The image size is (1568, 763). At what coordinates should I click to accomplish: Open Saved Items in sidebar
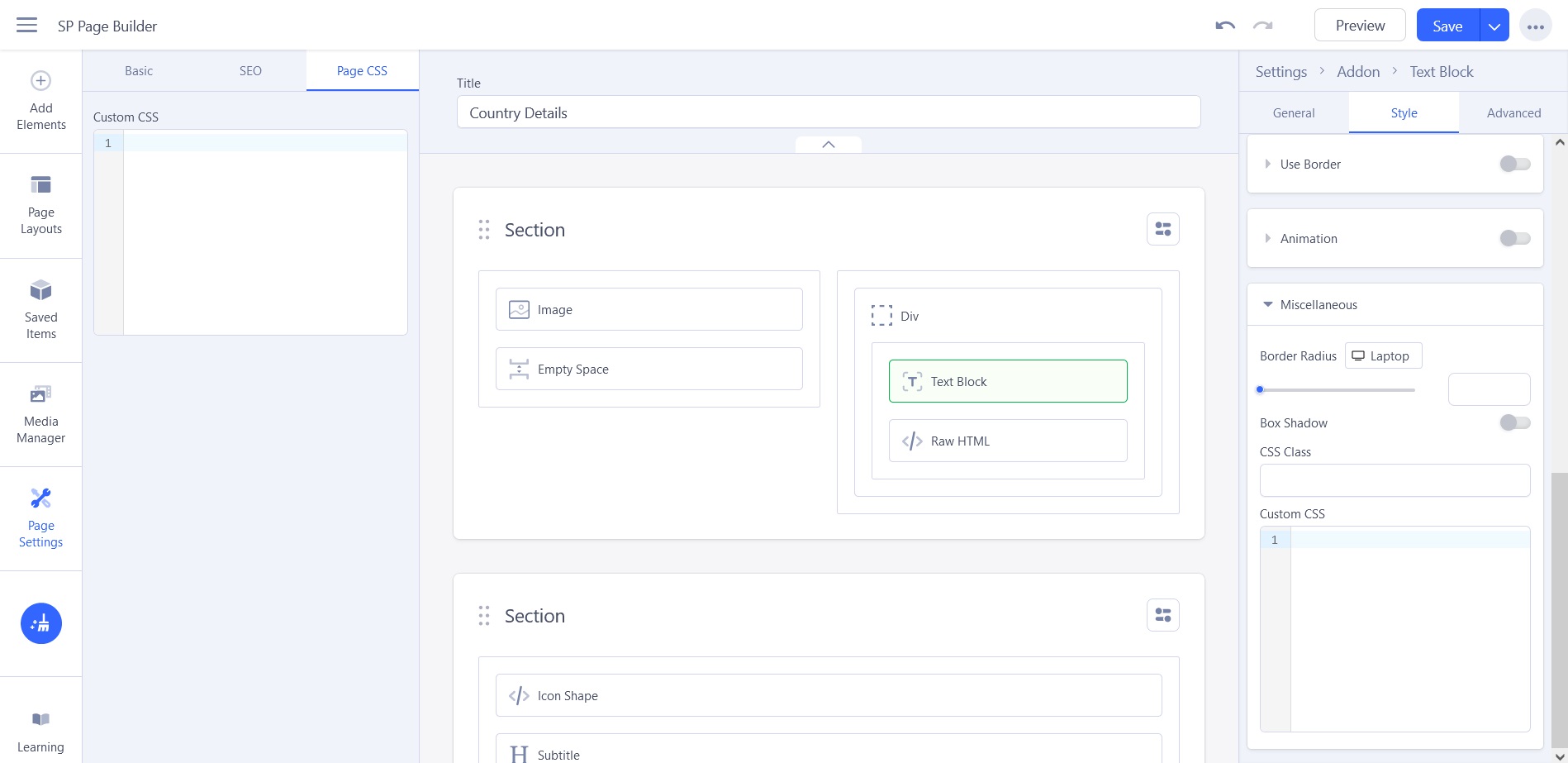point(41,310)
